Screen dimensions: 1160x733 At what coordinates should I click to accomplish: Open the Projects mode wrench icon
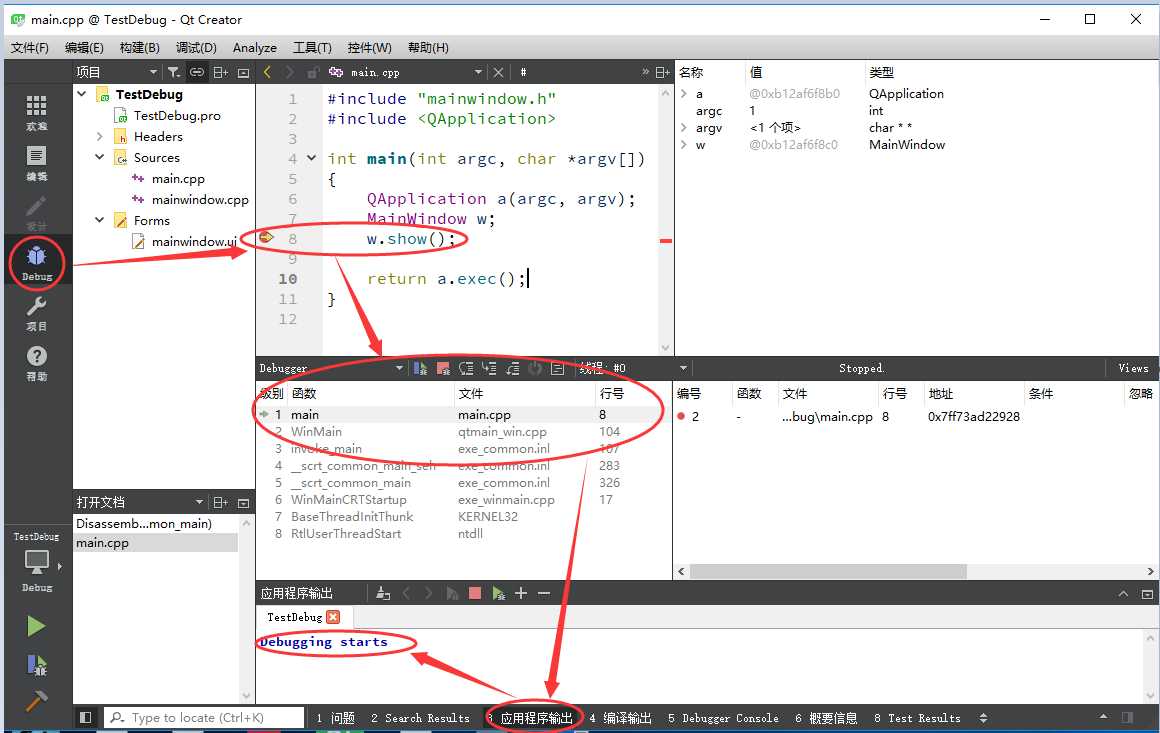pyautogui.click(x=36, y=313)
